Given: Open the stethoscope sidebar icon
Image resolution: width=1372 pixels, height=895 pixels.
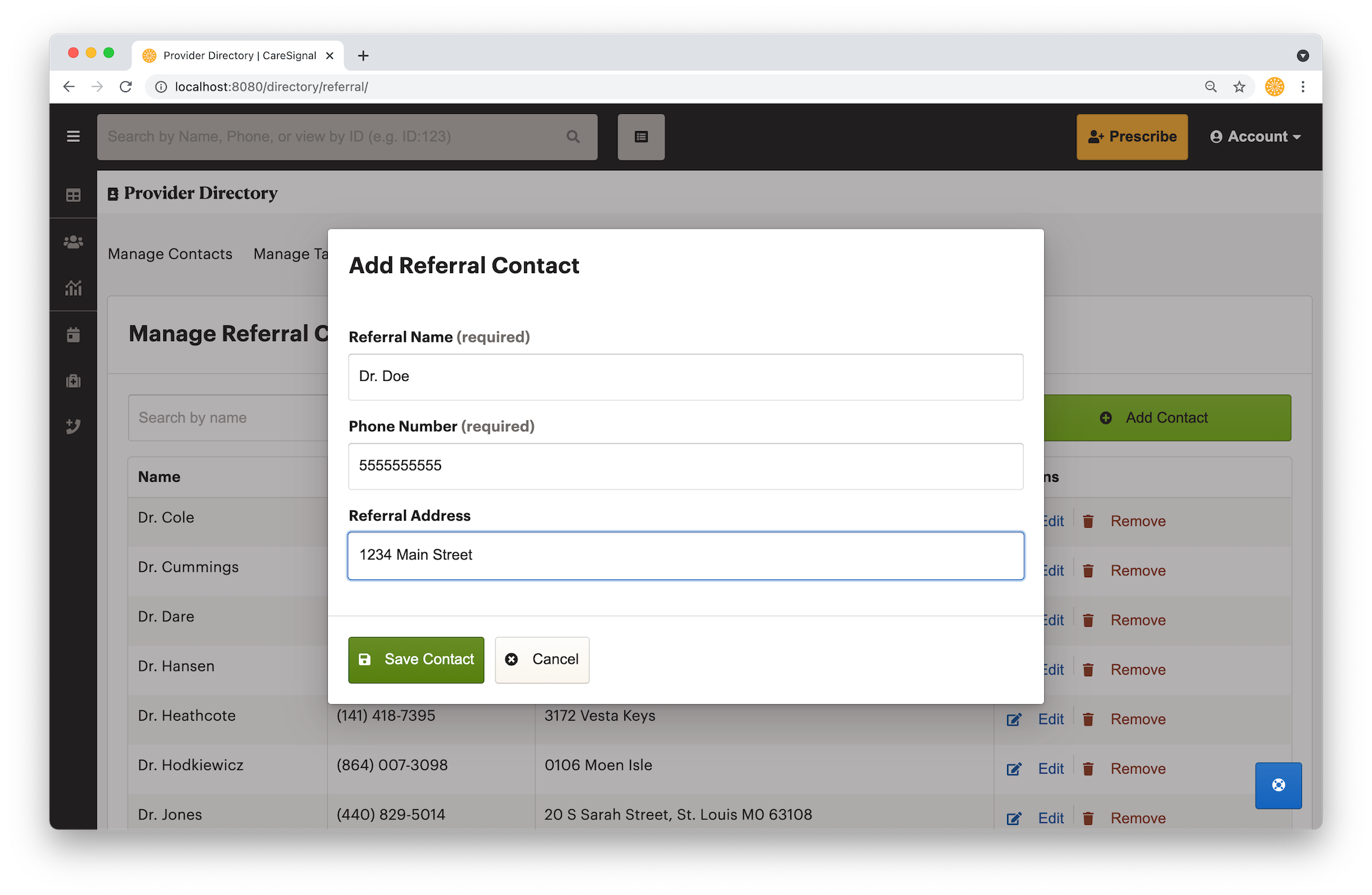Looking at the screenshot, I should click(73, 426).
